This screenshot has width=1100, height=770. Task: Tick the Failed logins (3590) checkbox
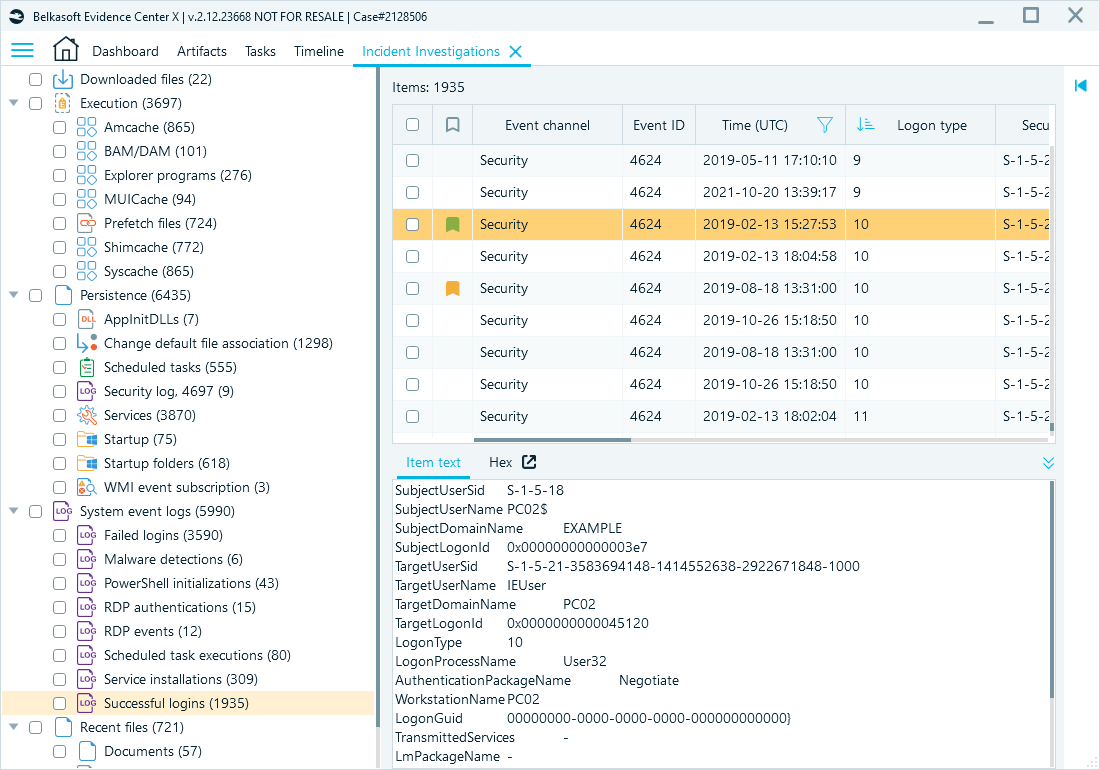point(60,535)
